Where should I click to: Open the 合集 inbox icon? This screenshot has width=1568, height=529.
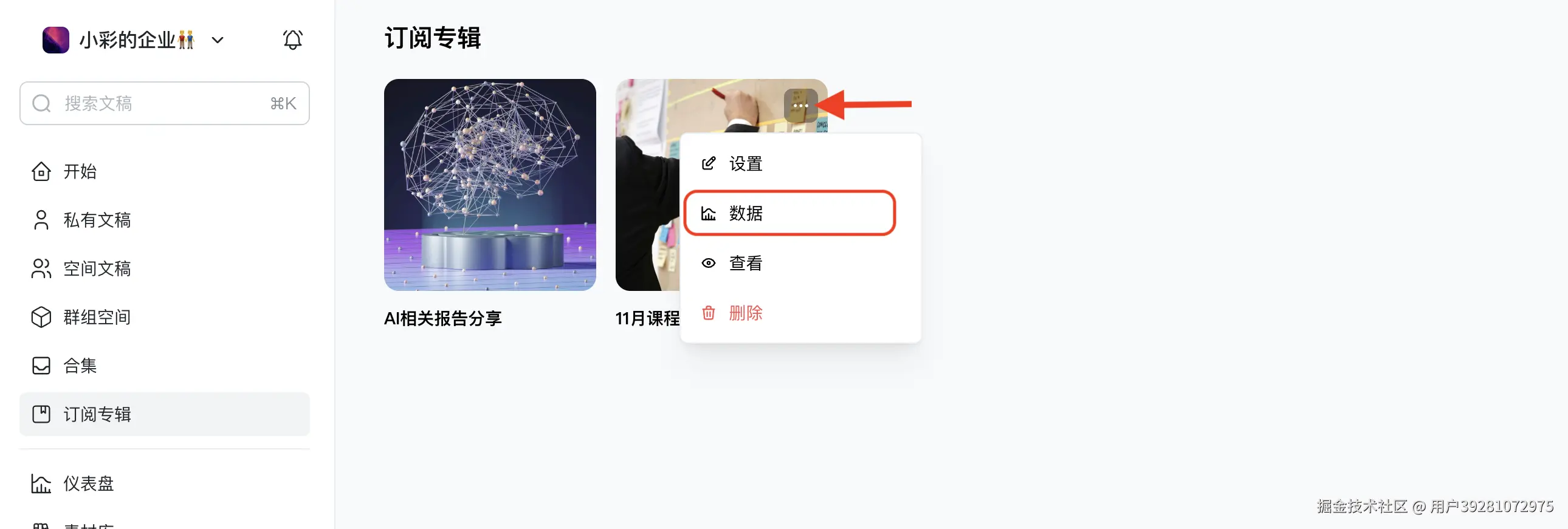(x=41, y=366)
